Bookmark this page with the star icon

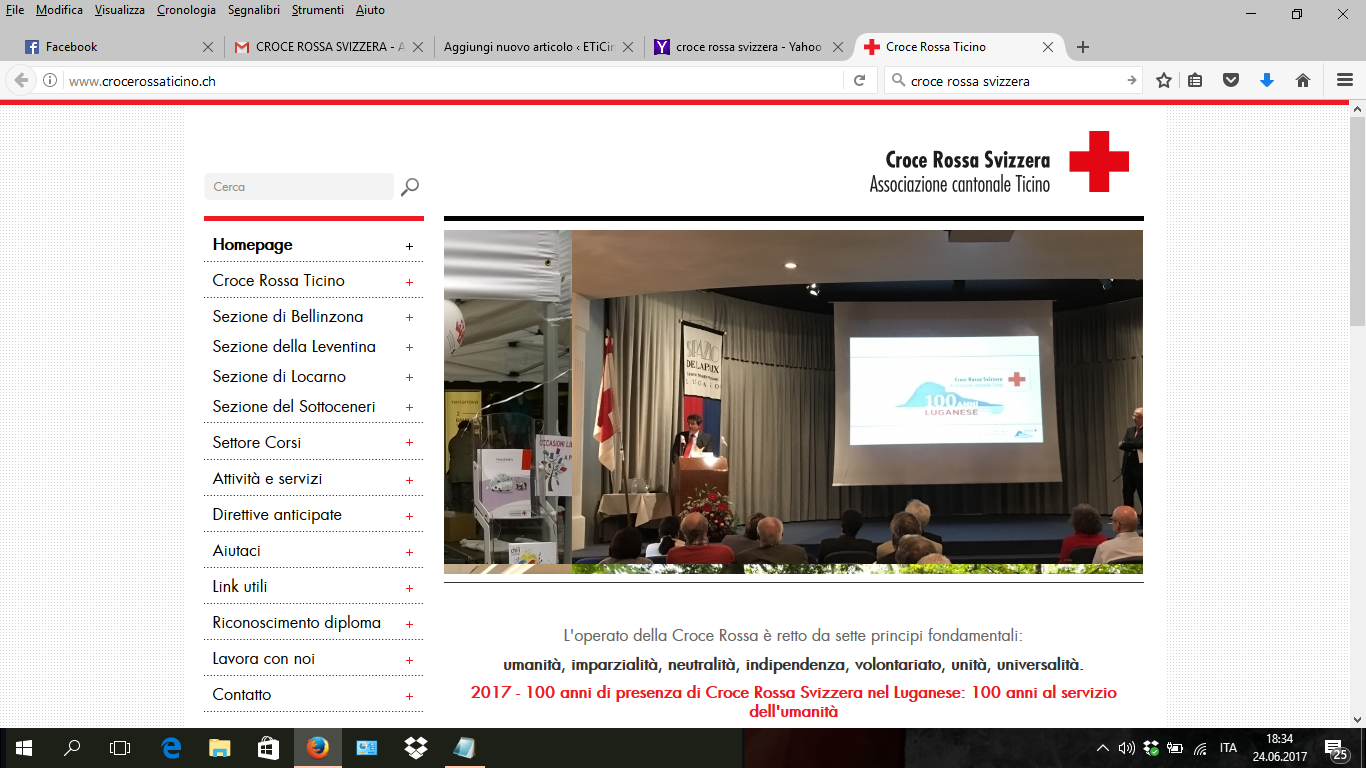1164,81
